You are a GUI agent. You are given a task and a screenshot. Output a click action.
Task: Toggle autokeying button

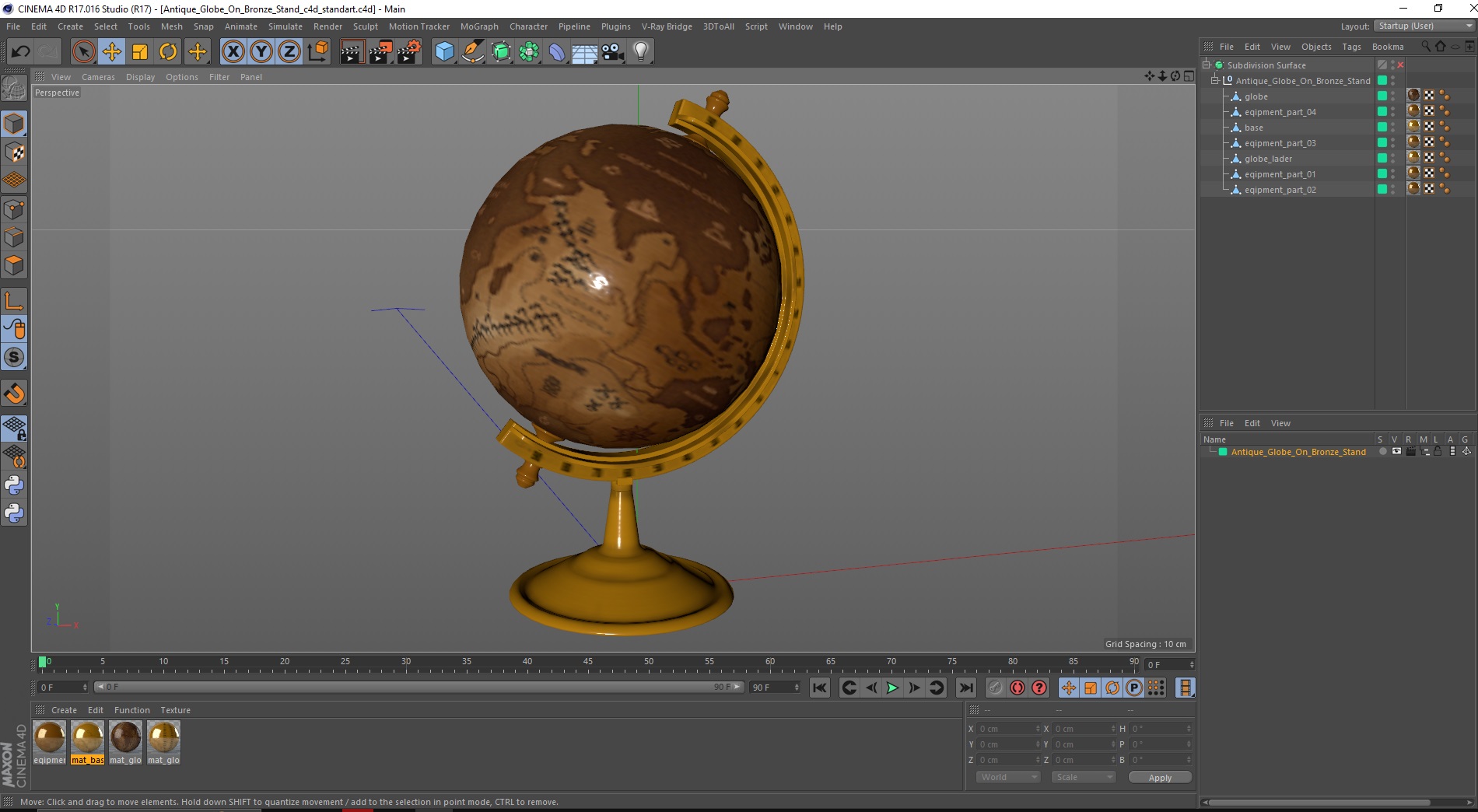[x=1017, y=688]
